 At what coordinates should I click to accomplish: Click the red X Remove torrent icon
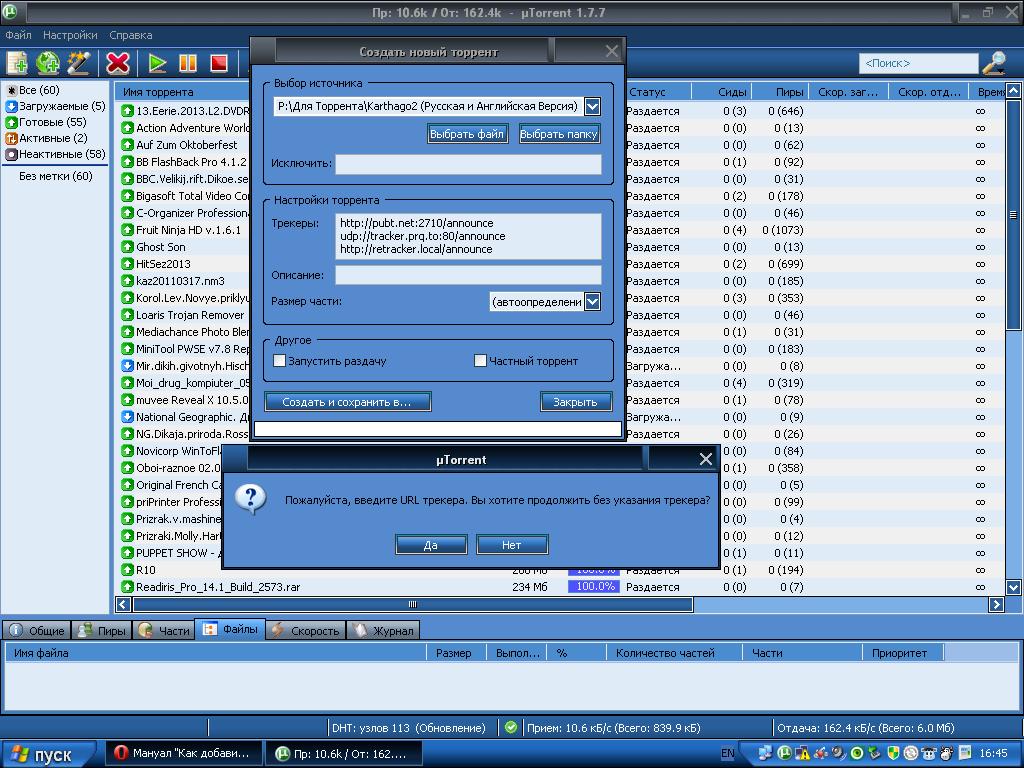pyautogui.click(x=118, y=63)
